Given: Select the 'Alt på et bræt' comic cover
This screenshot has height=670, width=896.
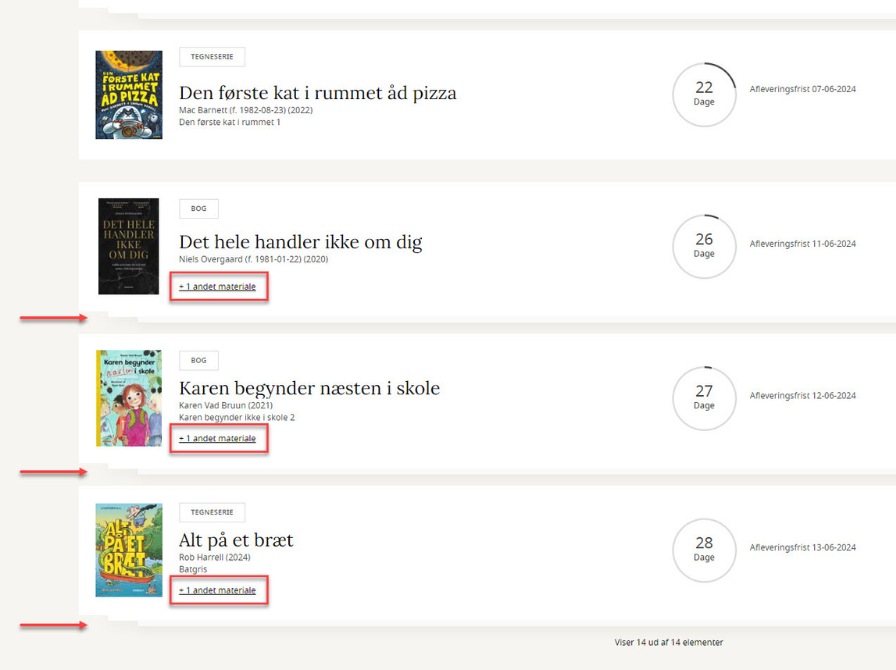Looking at the screenshot, I should point(129,550).
